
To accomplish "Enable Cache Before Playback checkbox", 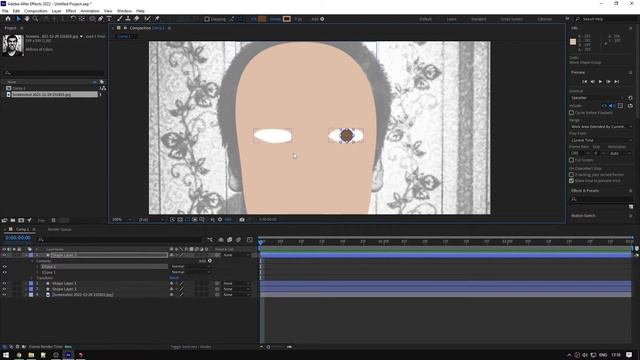I will coord(571,113).
